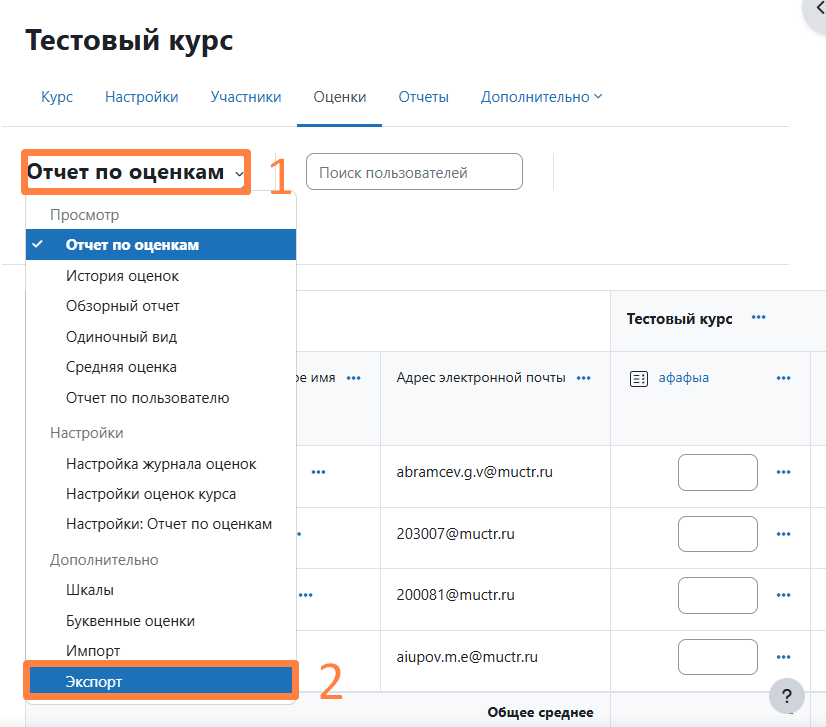The width and height of the screenshot is (826, 727).
Task: Open three-dot menu for афафыа column
Action: point(783,378)
